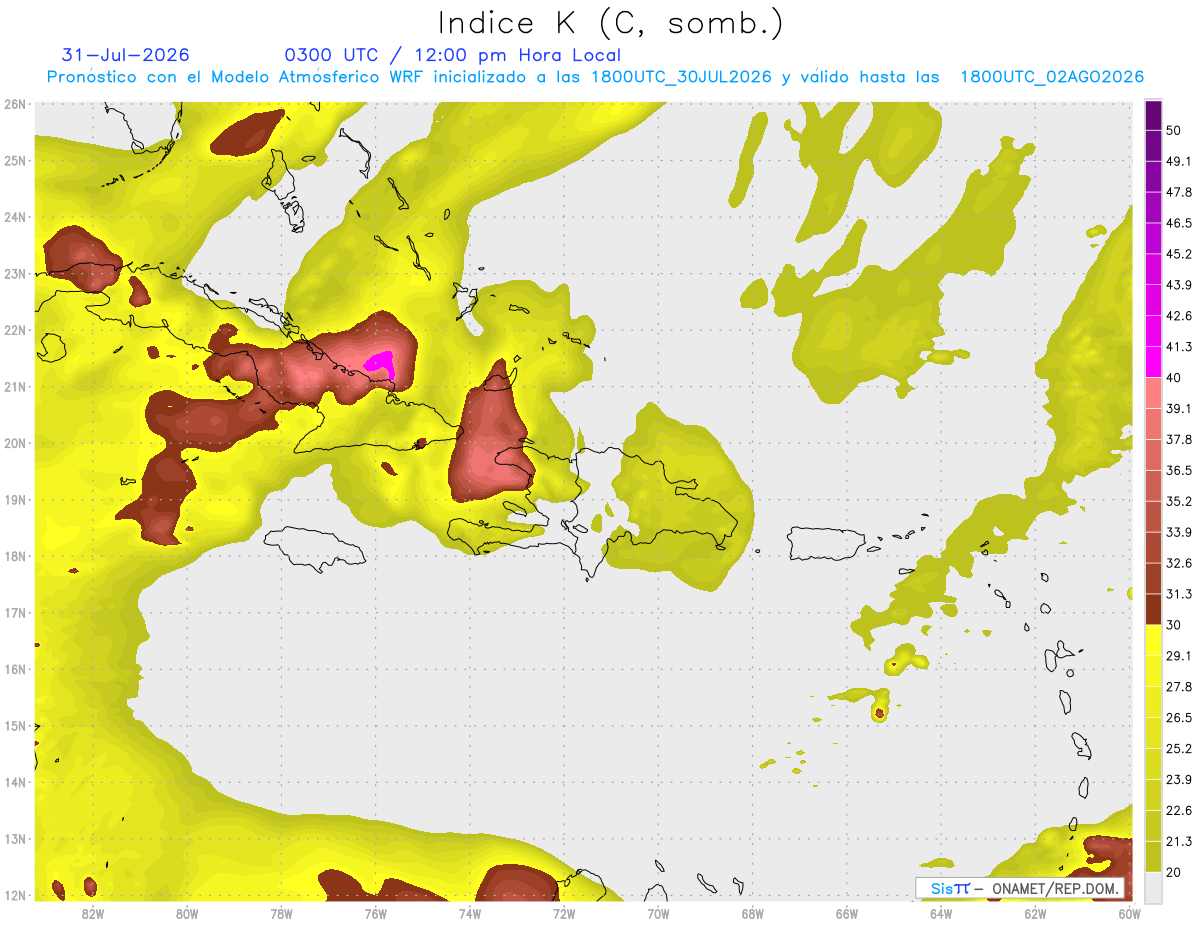Click the 21N latitude label
This screenshot has height=927, width=1200.
click(15, 386)
